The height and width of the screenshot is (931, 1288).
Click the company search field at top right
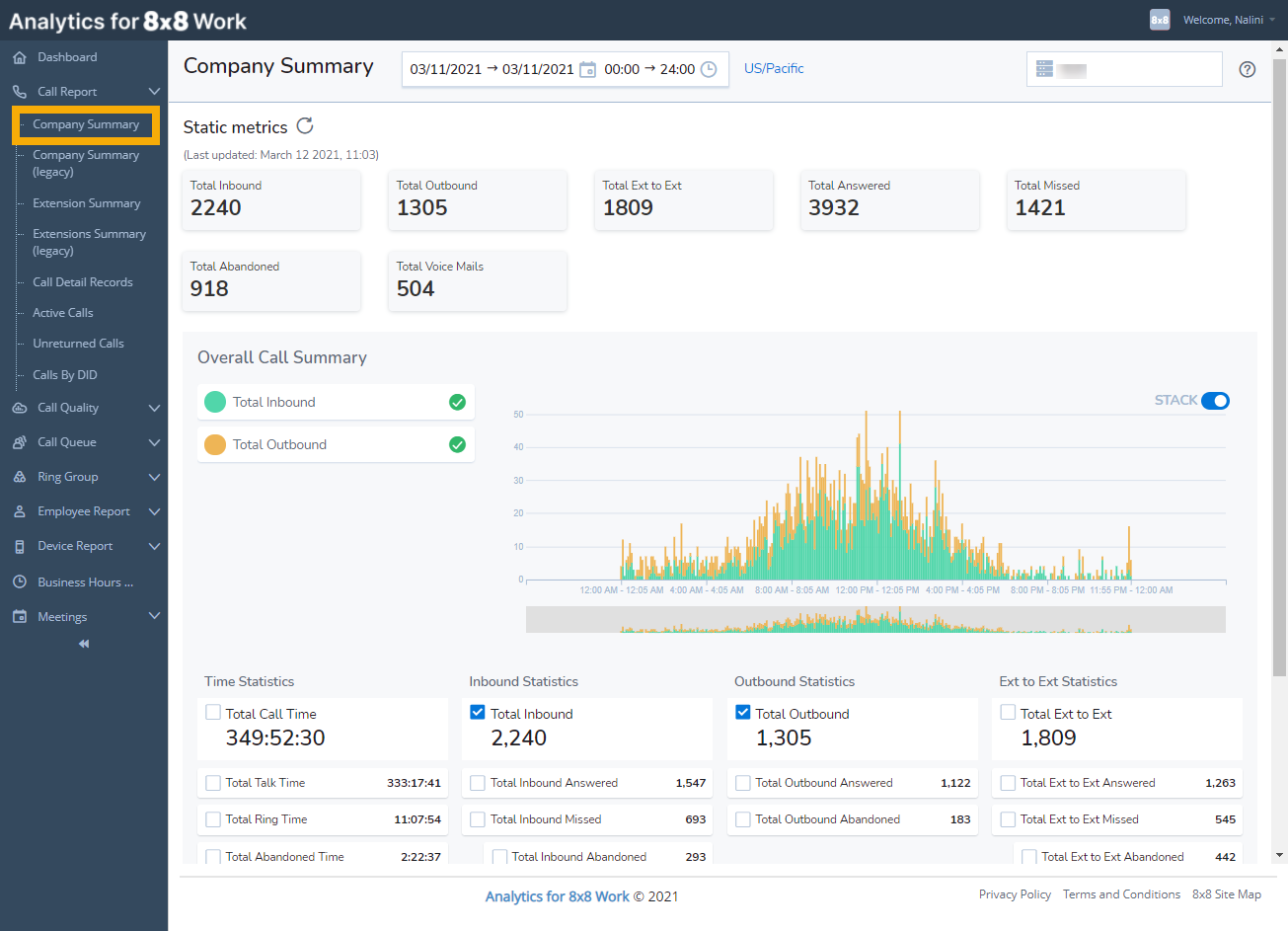tap(1124, 69)
